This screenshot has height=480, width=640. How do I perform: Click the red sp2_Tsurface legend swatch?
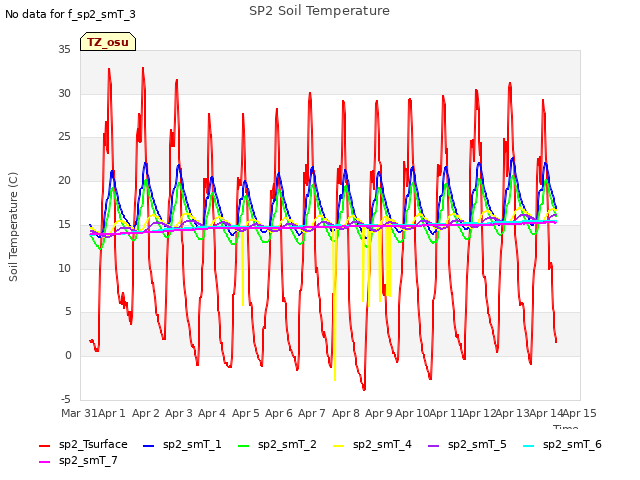(44, 446)
